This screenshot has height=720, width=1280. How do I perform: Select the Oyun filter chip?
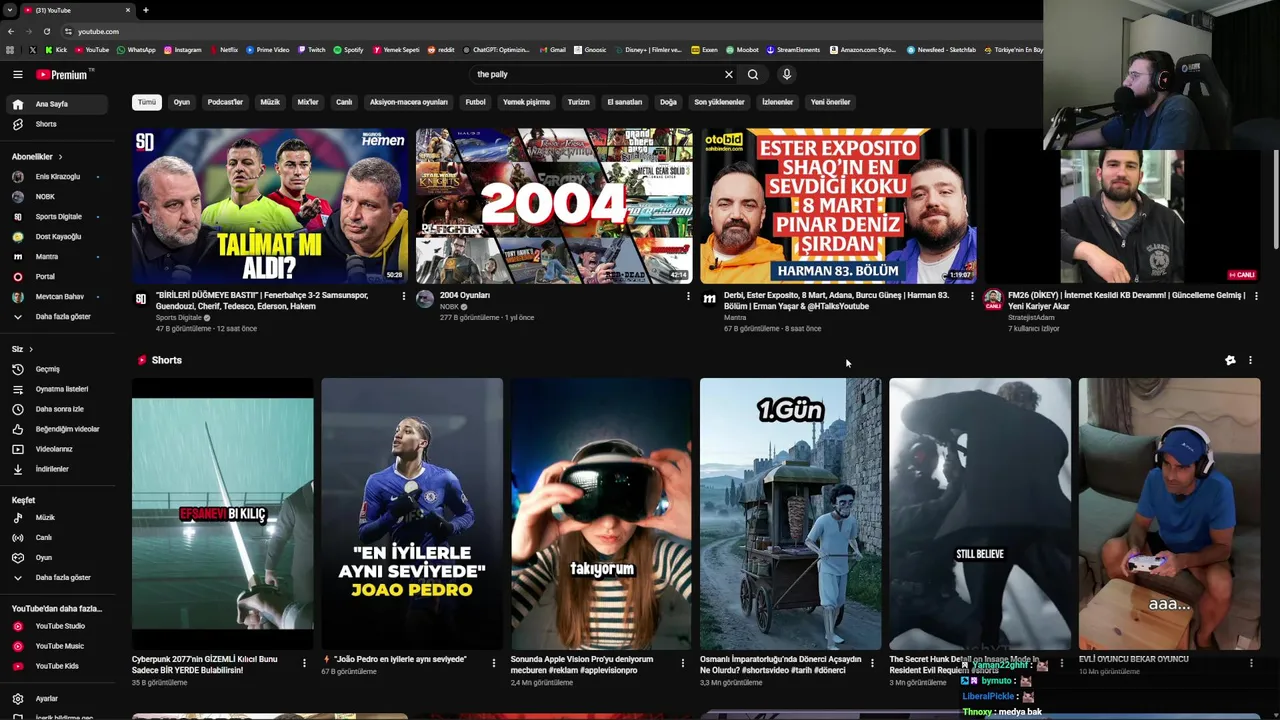(x=181, y=102)
